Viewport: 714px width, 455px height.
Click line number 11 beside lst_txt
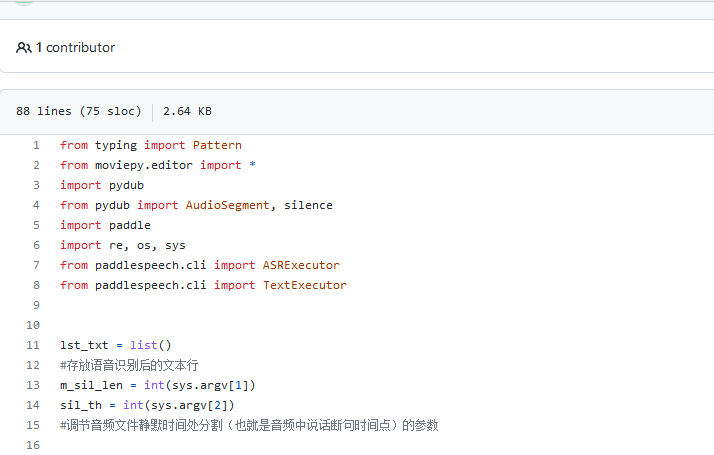34,345
